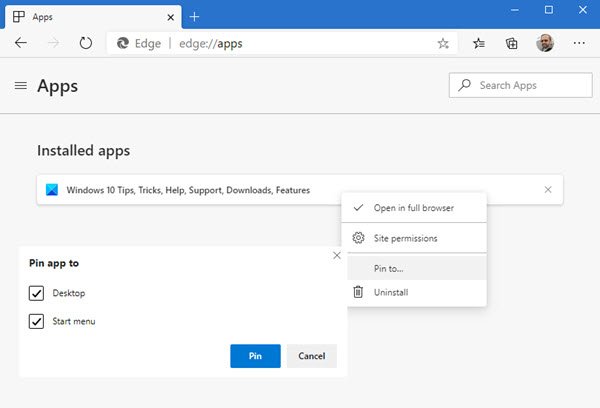Uncheck the Desktop checkbox
This screenshot has width=600, height=408.
(36, 293)
